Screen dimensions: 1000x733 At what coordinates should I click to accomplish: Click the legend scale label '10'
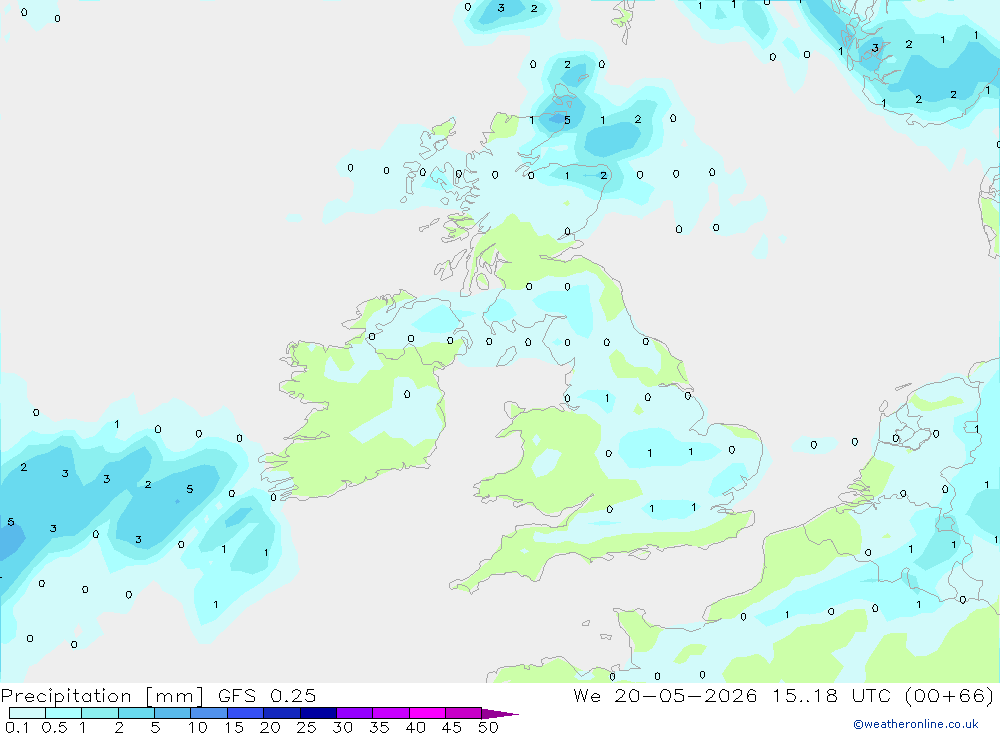tap(198, 727)
